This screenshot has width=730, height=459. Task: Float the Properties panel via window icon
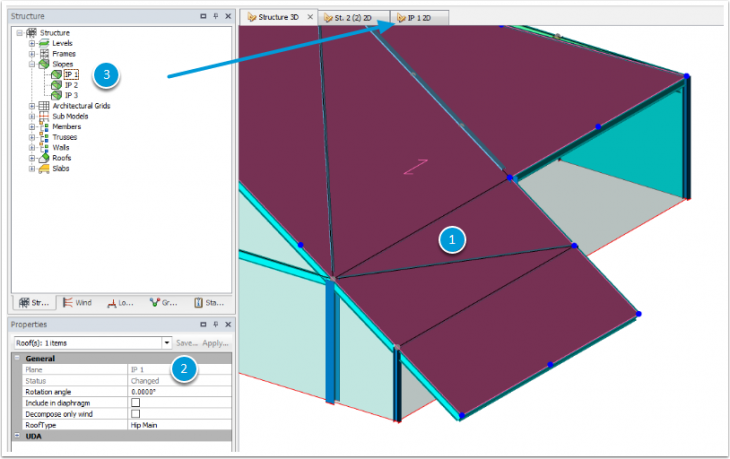(203, 325)
